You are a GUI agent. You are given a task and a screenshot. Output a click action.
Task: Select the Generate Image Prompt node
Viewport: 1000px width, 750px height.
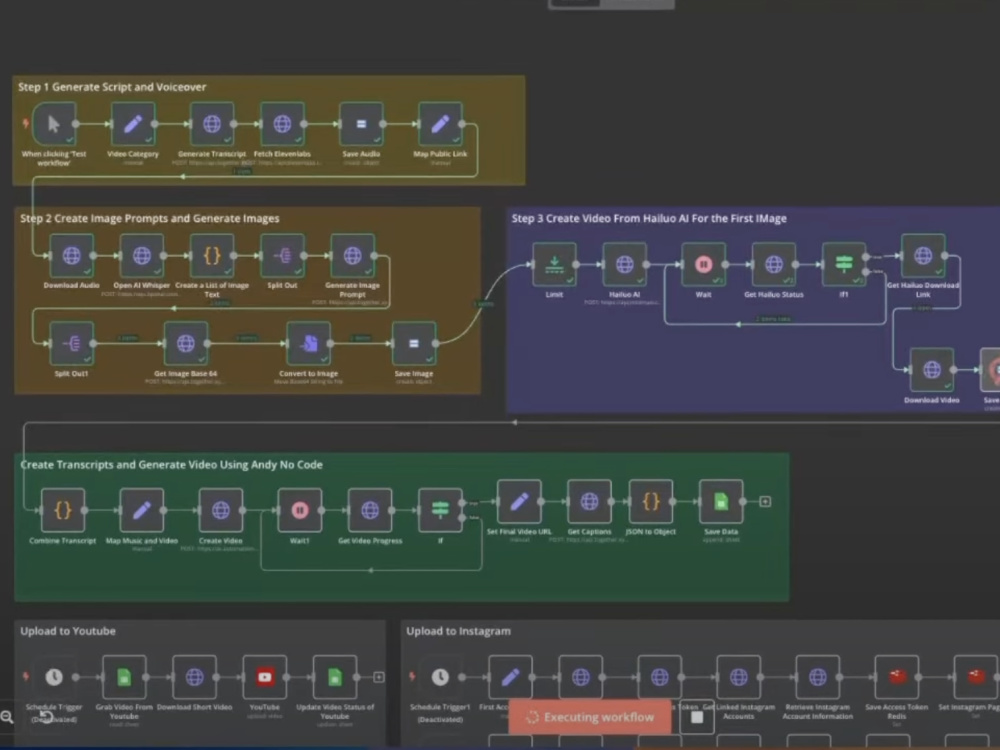pyautogui.click(x=352, y=256)
